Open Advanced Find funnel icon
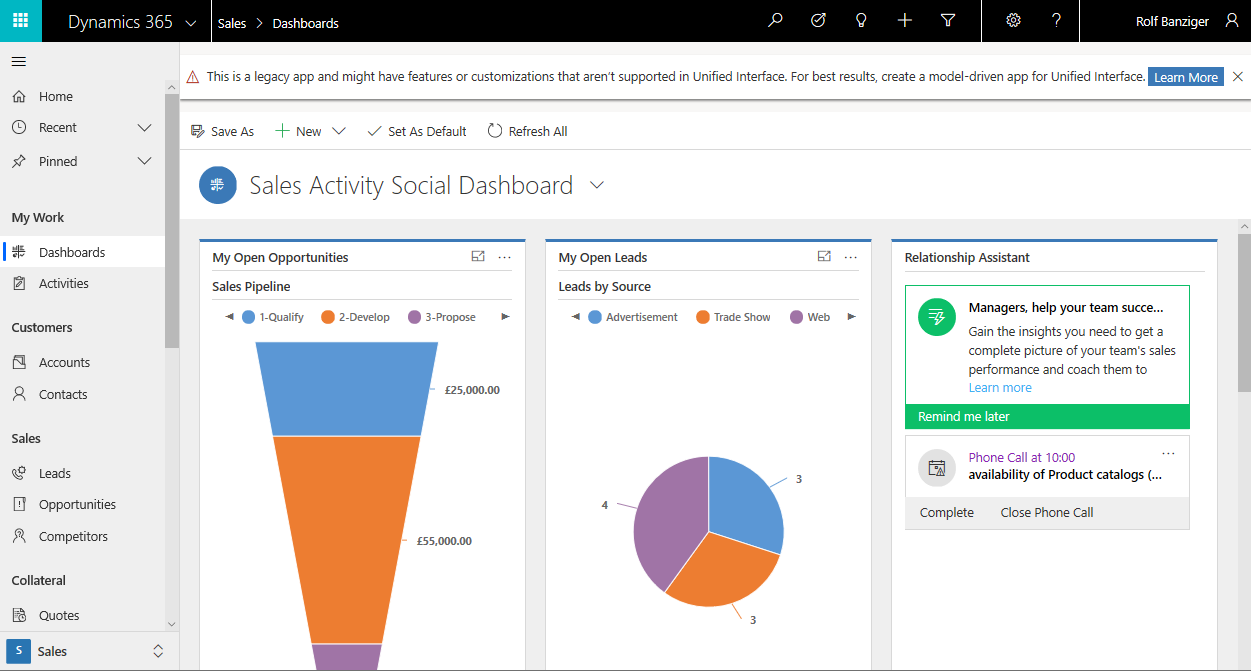This screenshot has height=671, width=1251. (x=948, y=21)
